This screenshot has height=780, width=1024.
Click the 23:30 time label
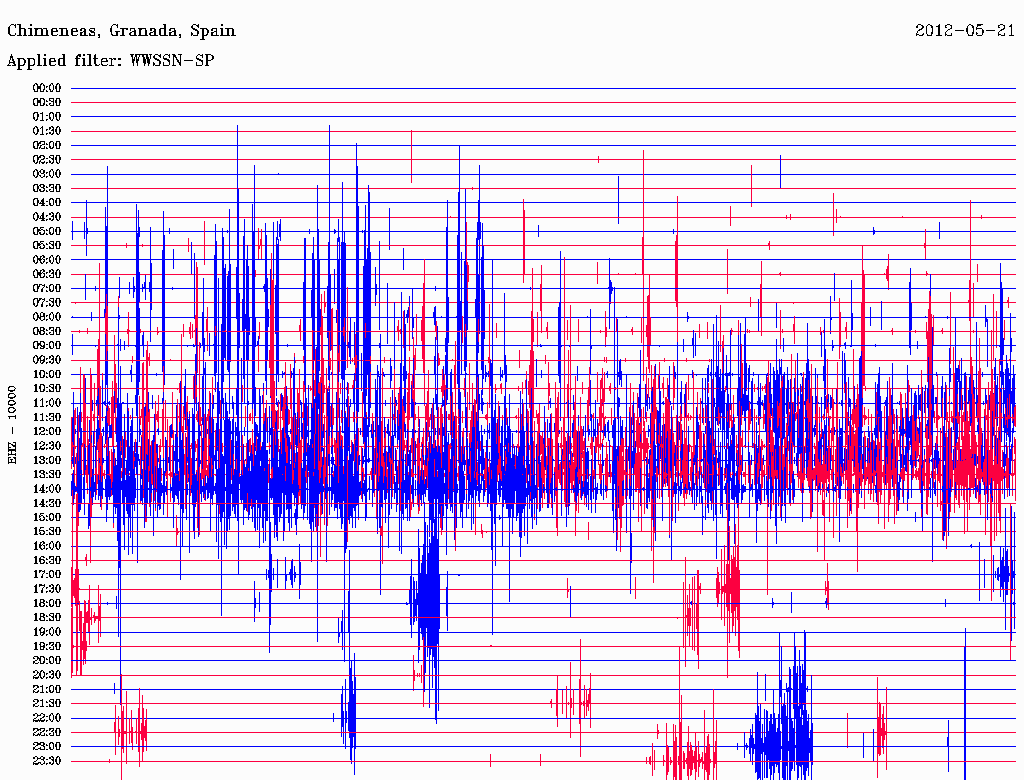point(47,761)
